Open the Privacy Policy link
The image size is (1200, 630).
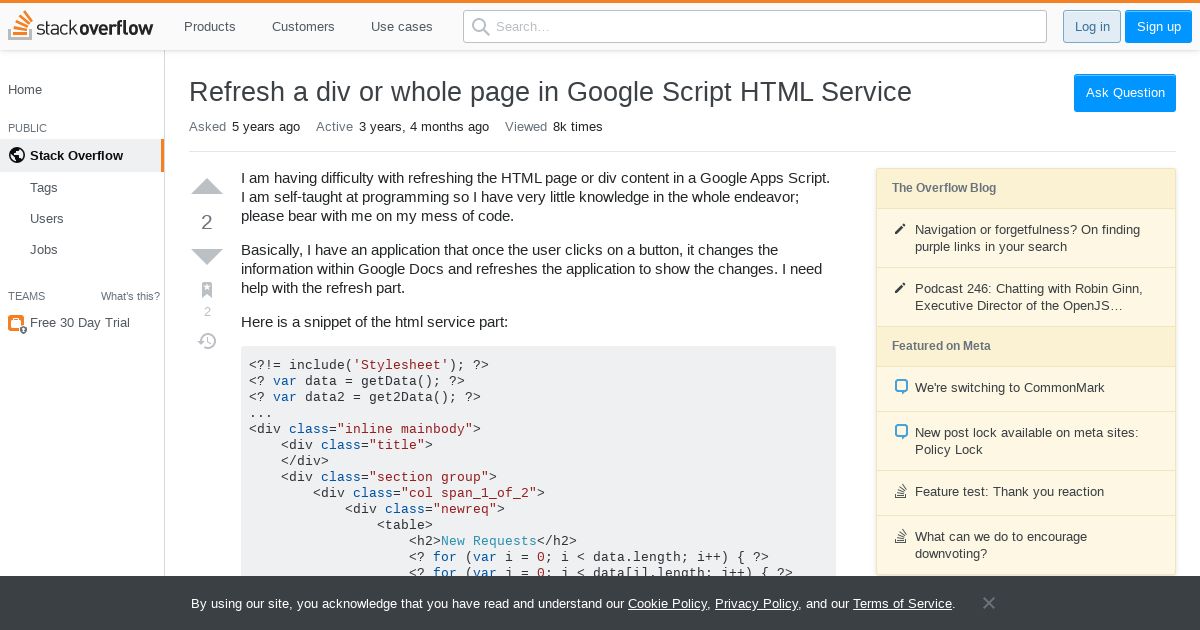point(756,603)
